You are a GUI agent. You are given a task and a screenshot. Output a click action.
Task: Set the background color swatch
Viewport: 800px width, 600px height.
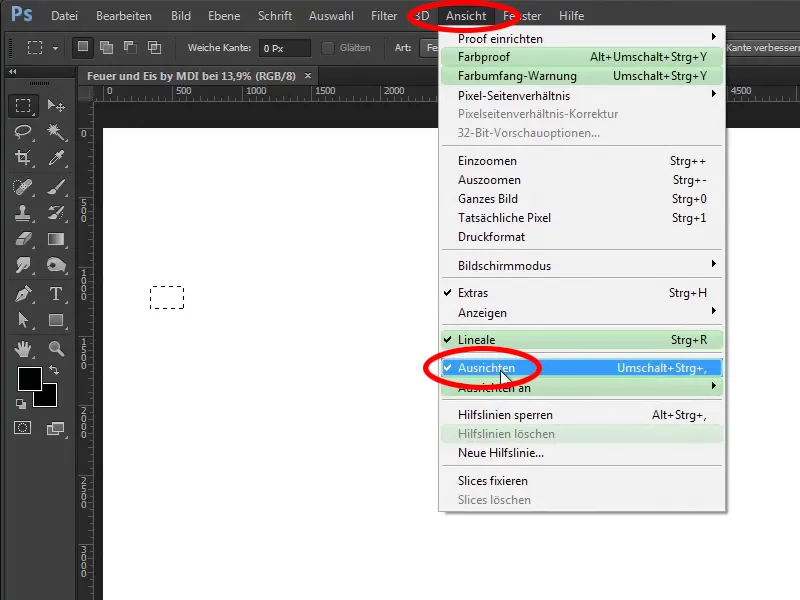coord(50,399)
